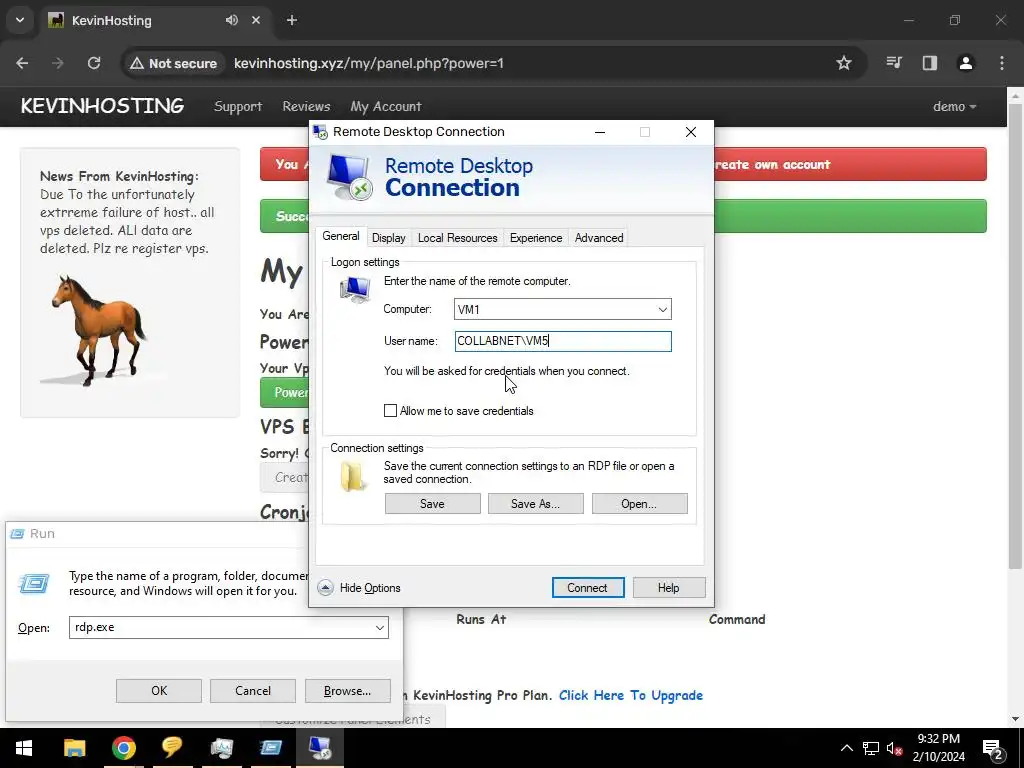Open the network tray icon

click(871, 748)
